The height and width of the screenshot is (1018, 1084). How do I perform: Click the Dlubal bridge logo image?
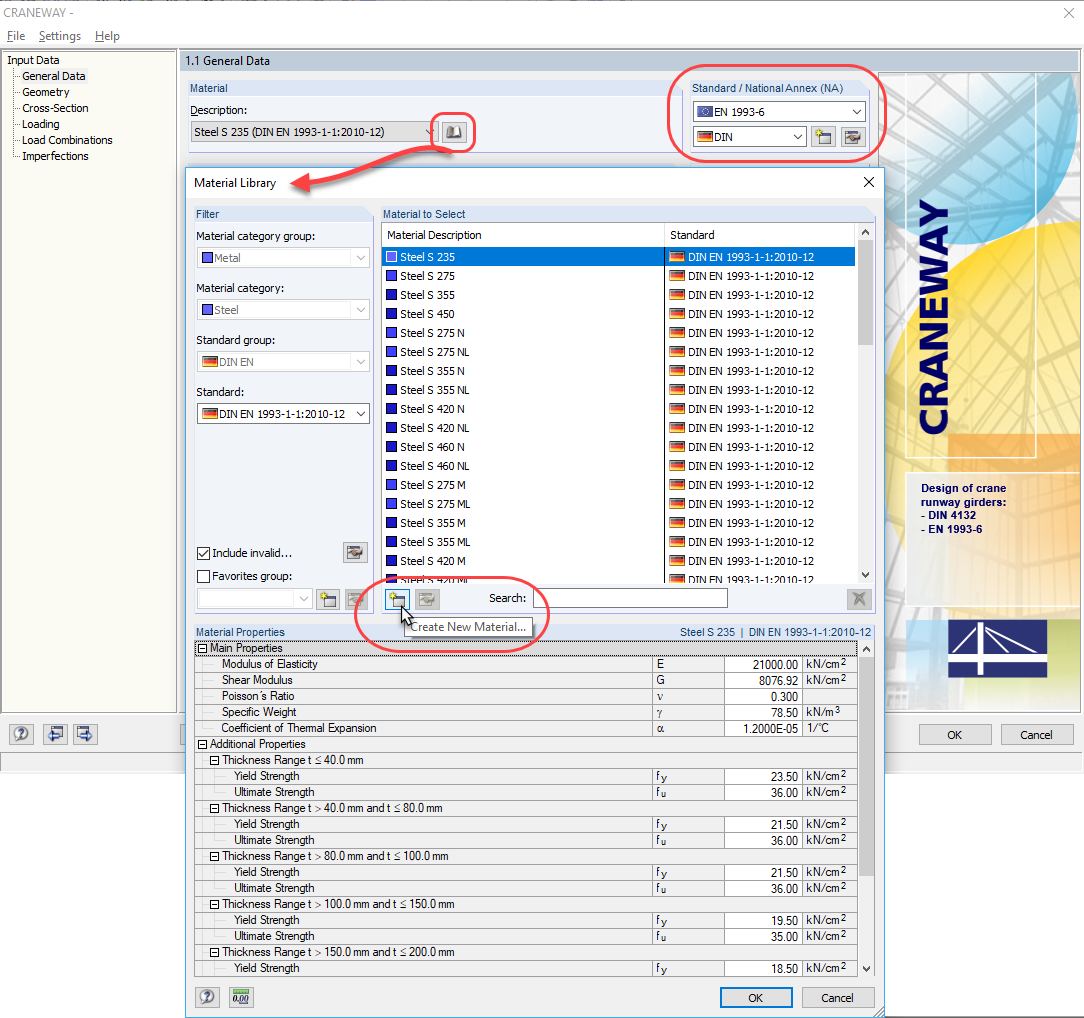click(x=997, y=648)
